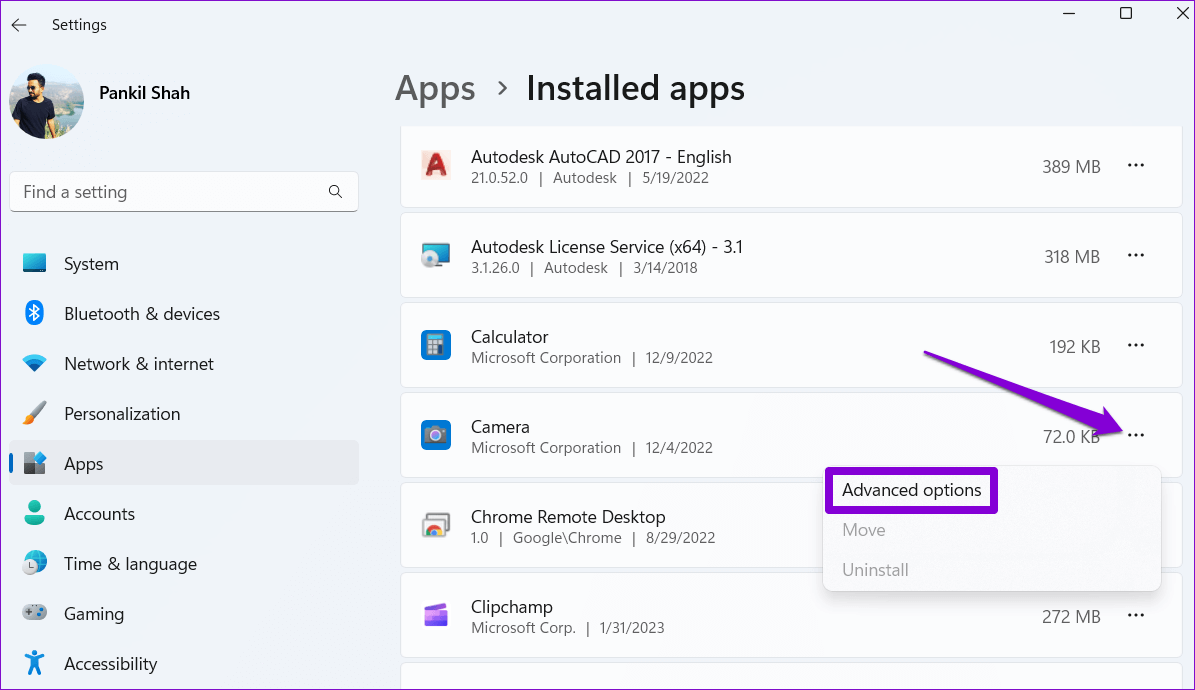Click the Clipchamp app icon
Viewport: 1195px width, 690px height.
click(436, 615)
